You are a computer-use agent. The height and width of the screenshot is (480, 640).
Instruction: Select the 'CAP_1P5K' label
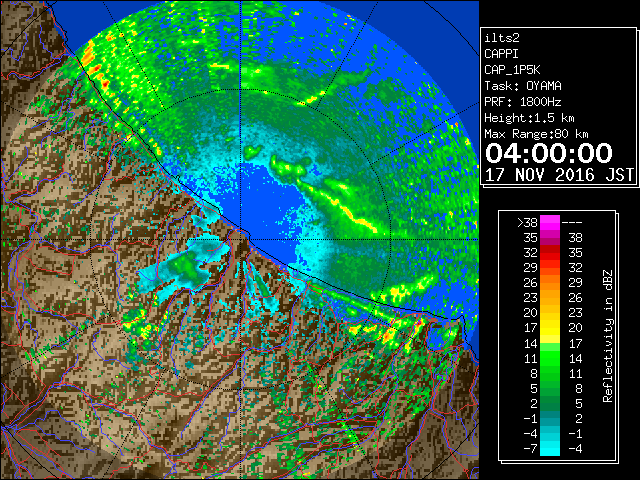(512, 70)
